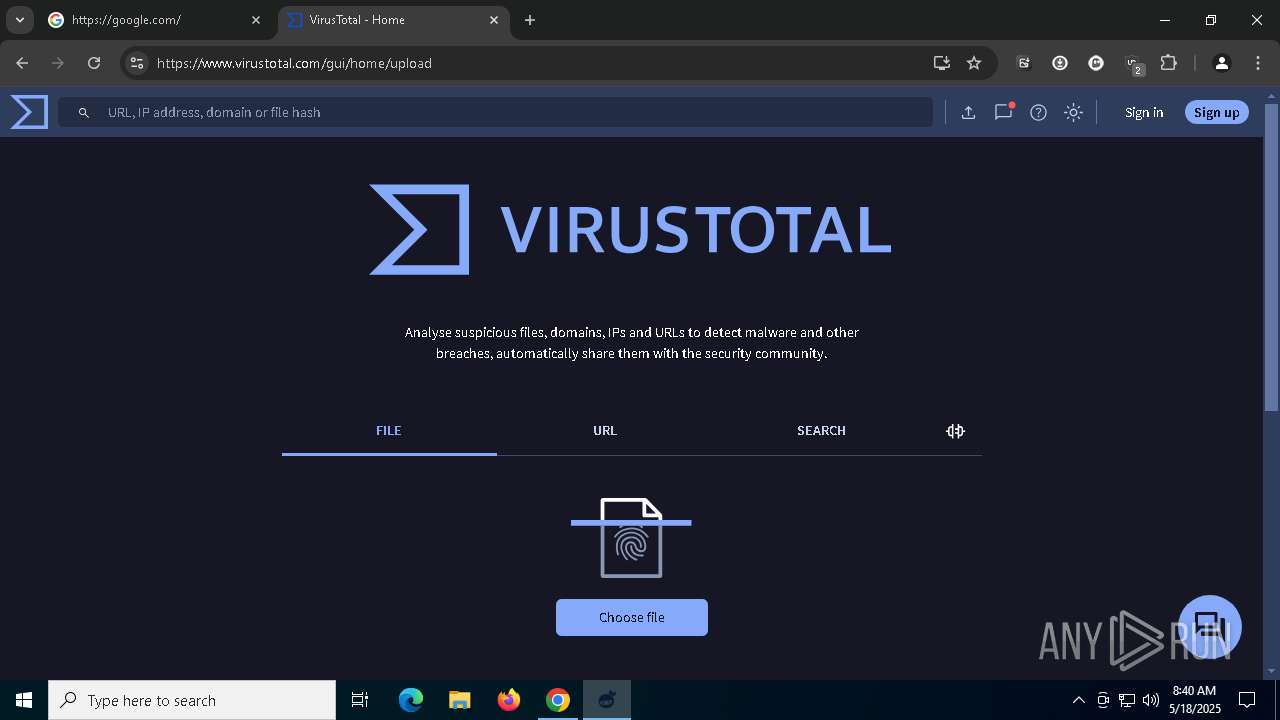The height and width of the screenshot is (720, 1280).
Task: Click the Sign up button
Action: [1216, 113]
